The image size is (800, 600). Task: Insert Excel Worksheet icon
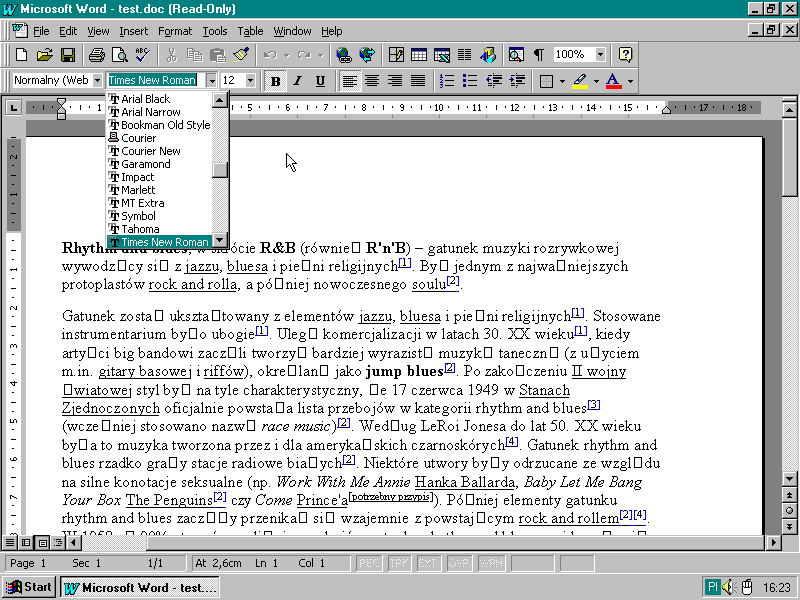coord(442,55)
